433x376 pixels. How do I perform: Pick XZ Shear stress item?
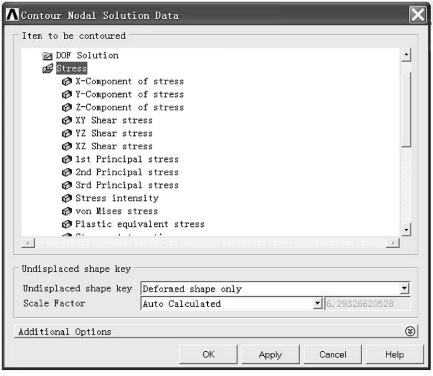(x=114, y=147)
